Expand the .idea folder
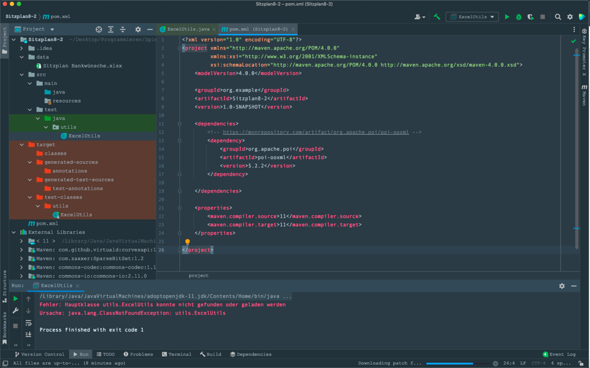 point(22,48)
